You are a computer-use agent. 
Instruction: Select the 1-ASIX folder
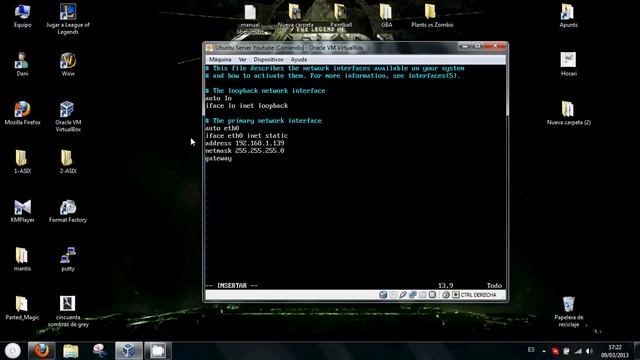click(22, 162)
